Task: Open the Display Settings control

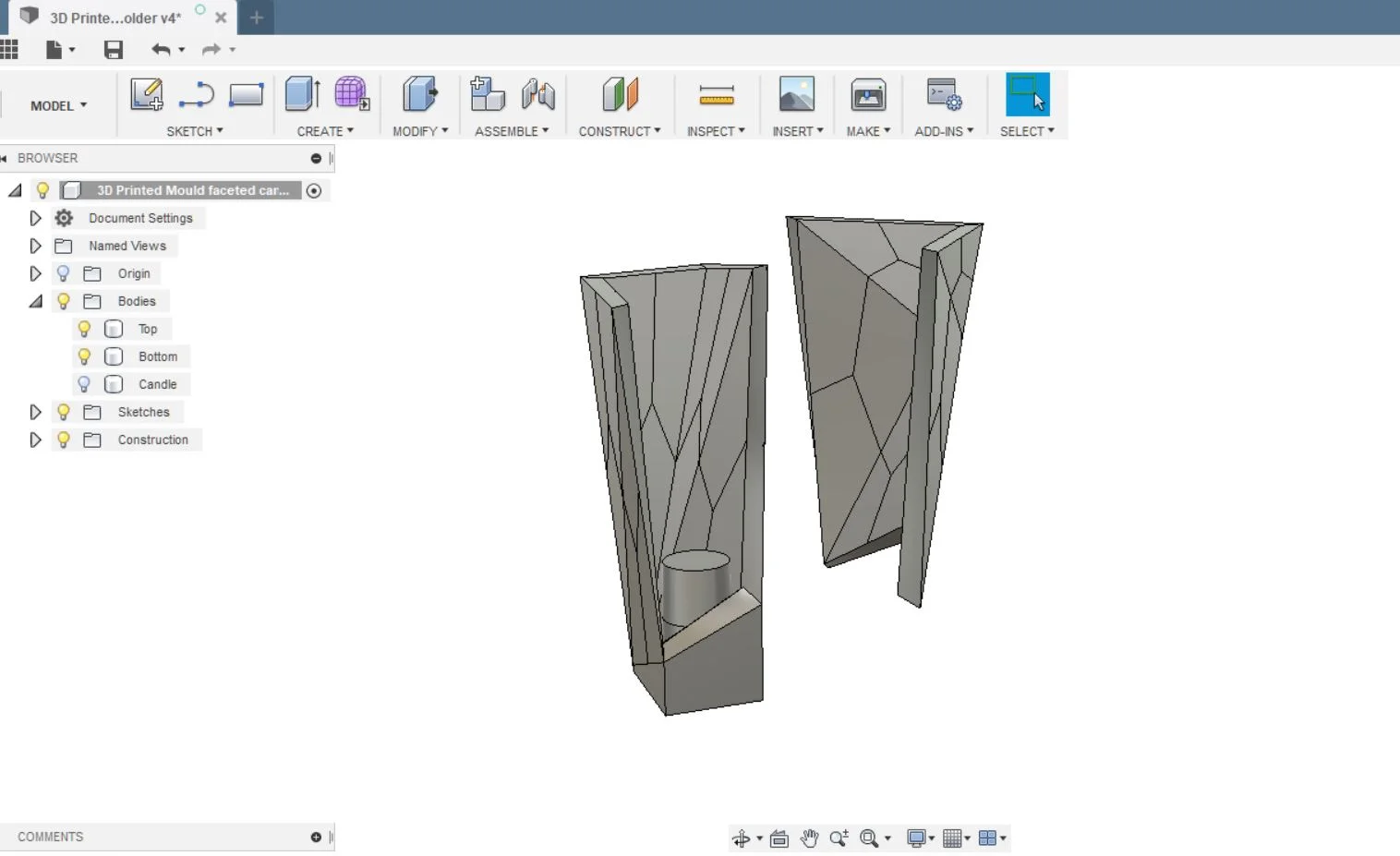Action: (918, 838)
